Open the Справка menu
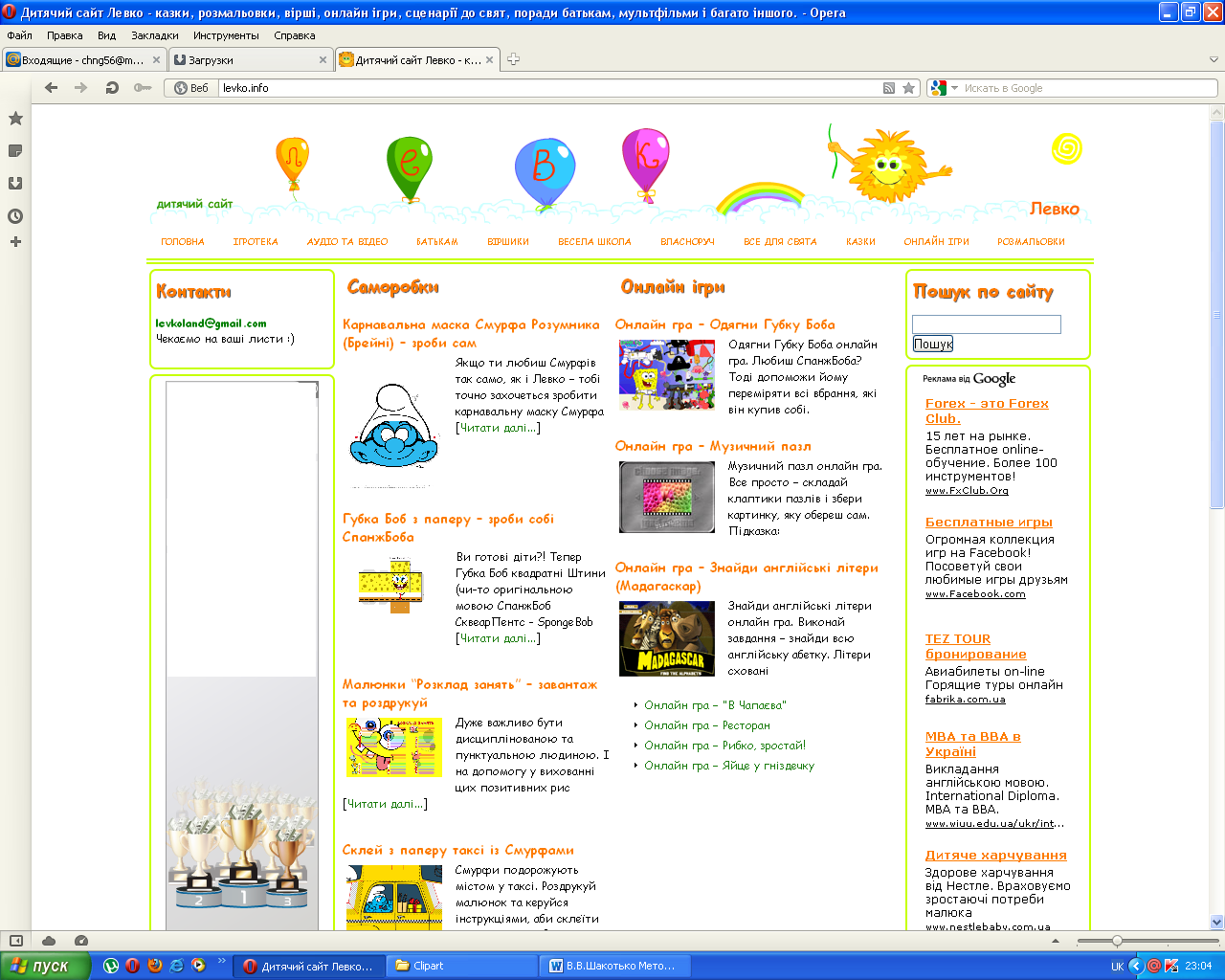Screen dimensions: 1225x980 click(294, 35)
